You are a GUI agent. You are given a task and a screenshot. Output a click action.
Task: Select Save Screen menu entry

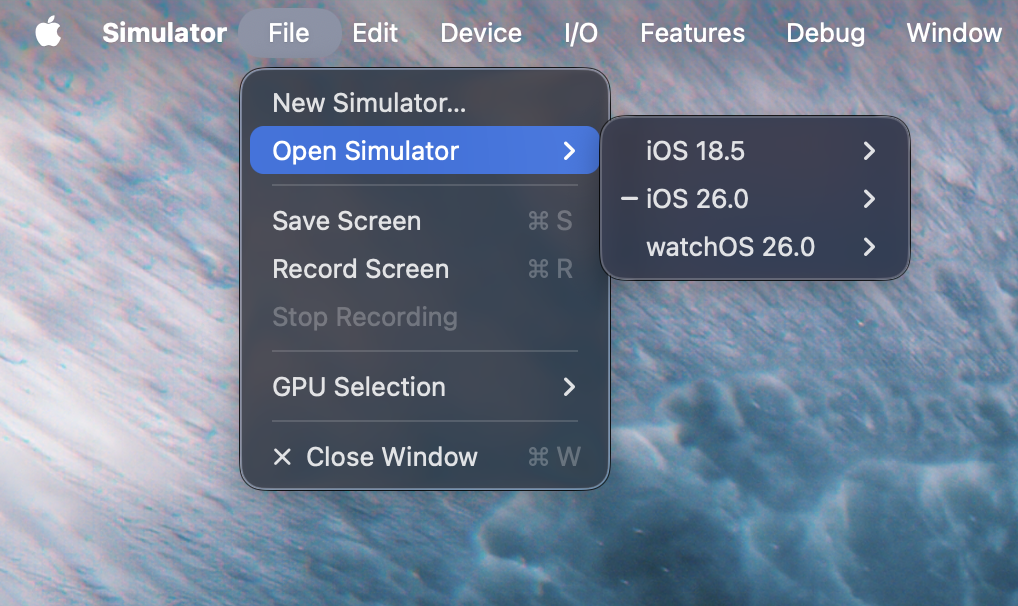[346, 221]
